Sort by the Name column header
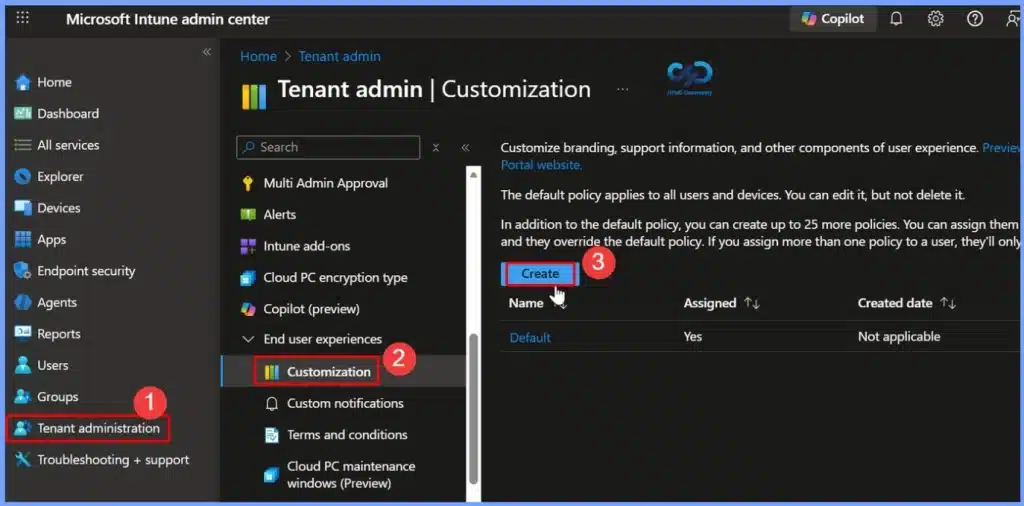 (x=526, y=303)
